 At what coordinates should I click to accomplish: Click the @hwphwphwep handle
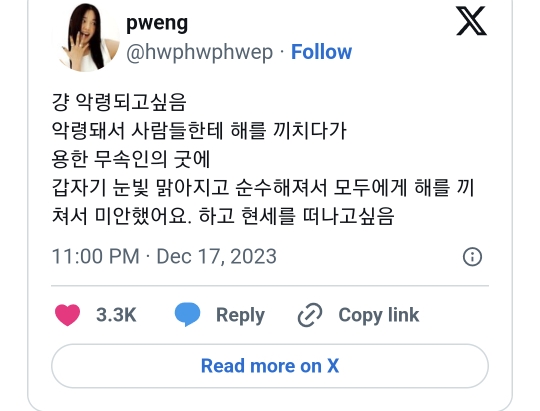[x=199, y=53]
